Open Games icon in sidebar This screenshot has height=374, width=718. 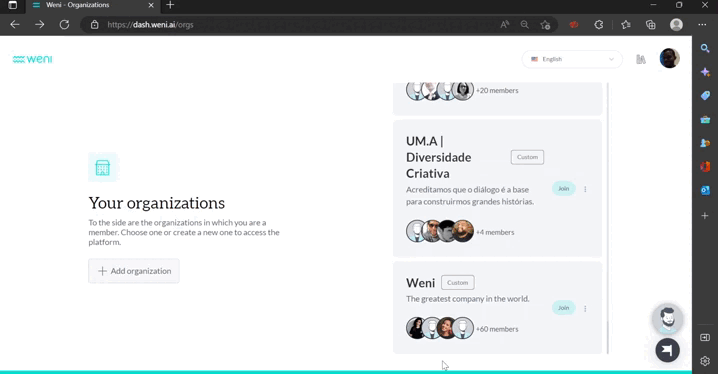tap(705, 143)
